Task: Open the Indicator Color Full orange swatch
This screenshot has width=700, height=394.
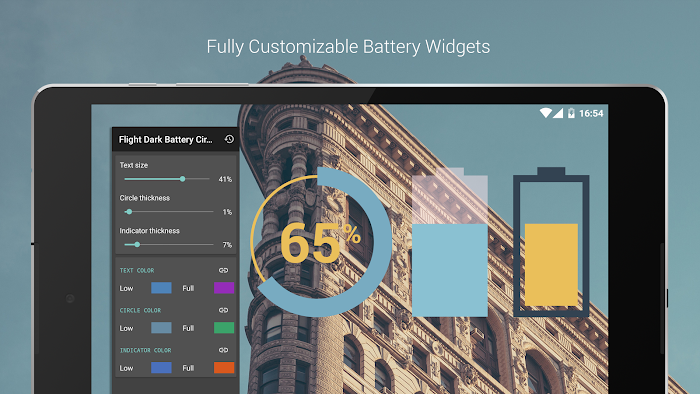Action: [x=224, y=368]
